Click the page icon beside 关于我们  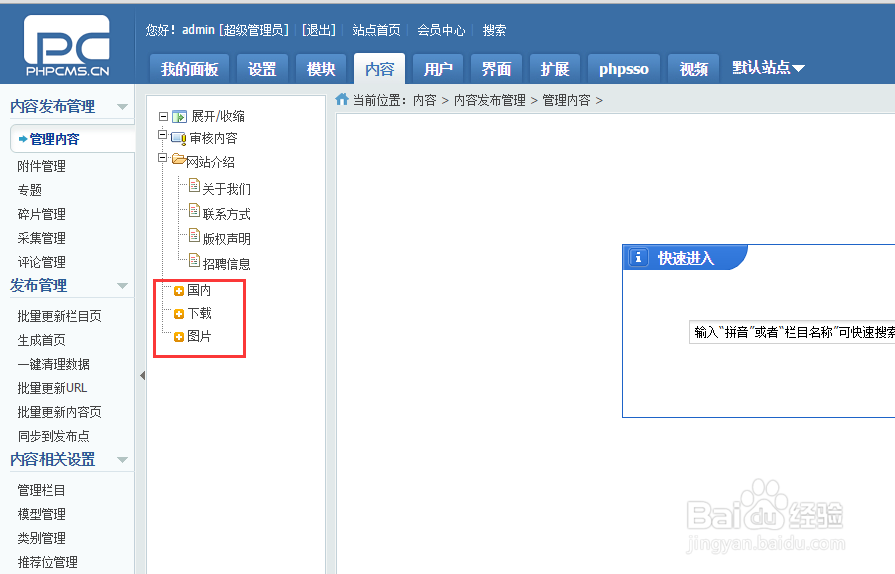click(x=194, y=185)
